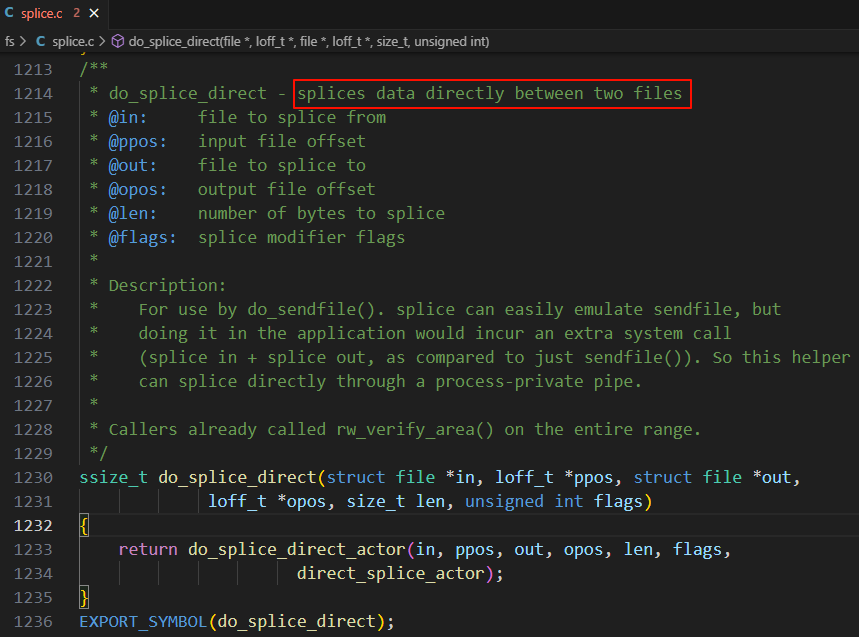The image size is (859, 637).
Task: Click the "Description:" comment line
Action: 167,286
